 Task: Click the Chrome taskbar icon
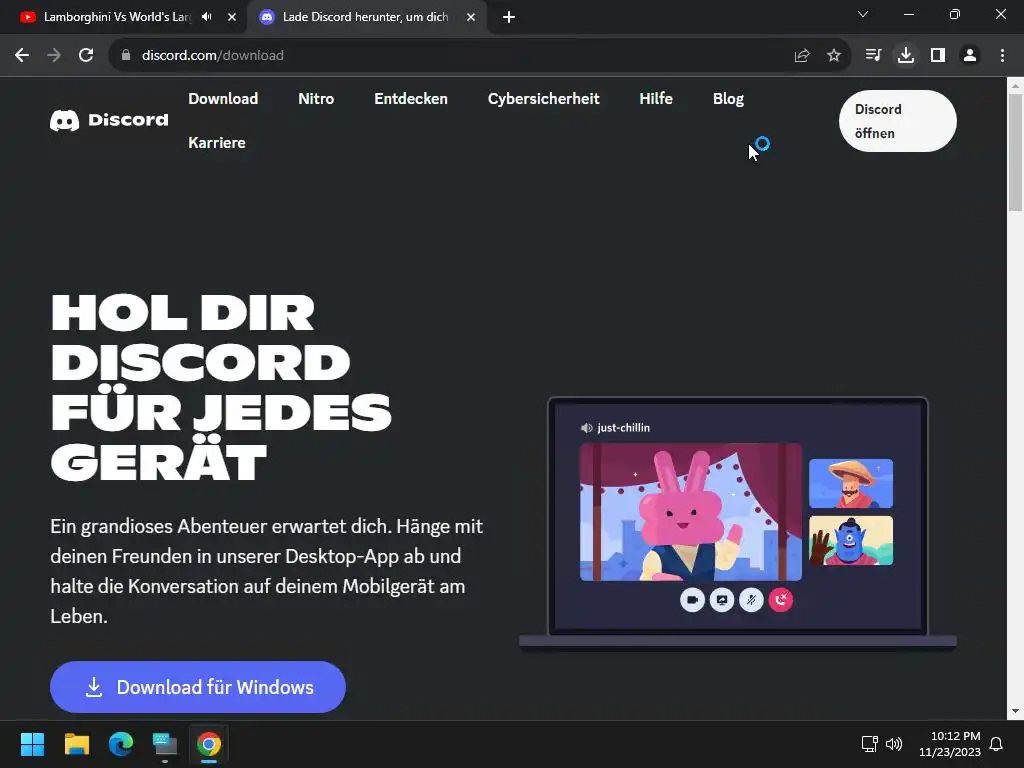pos(209,744)
